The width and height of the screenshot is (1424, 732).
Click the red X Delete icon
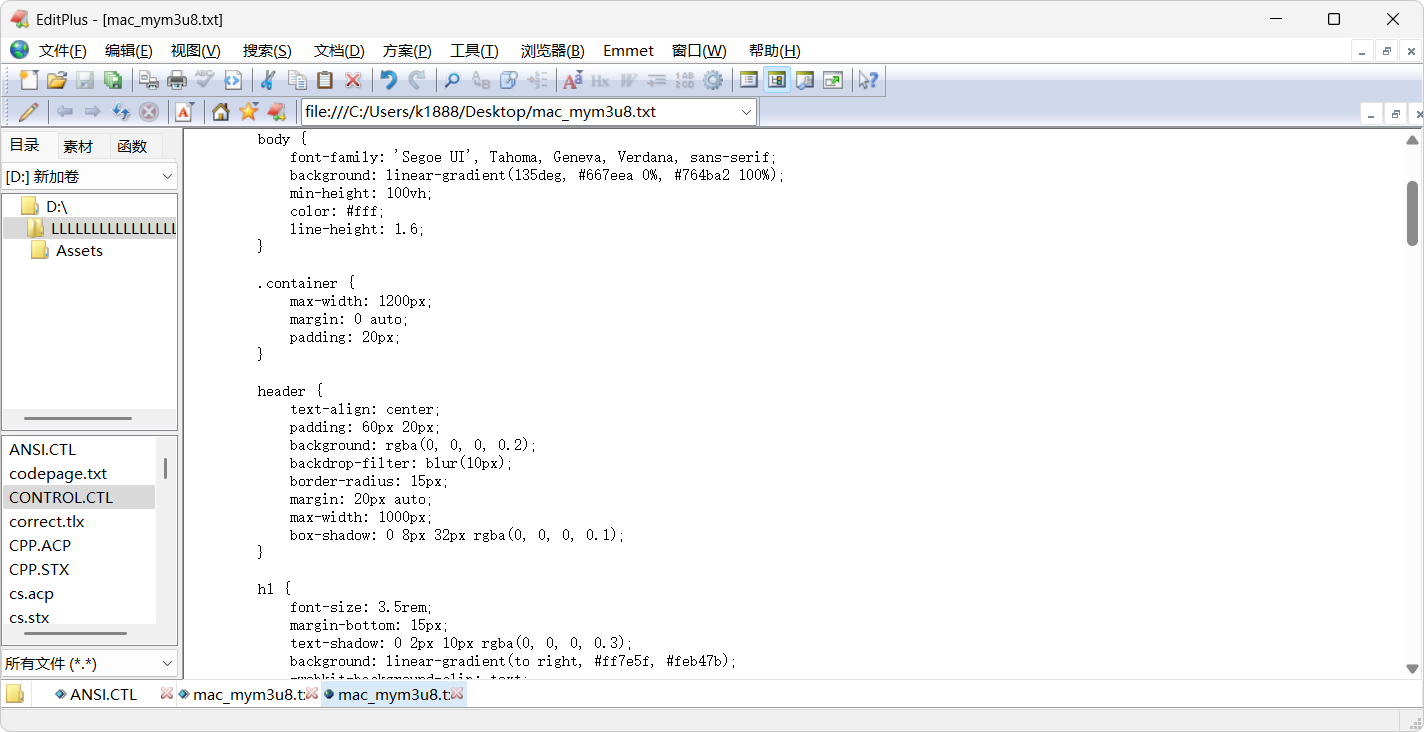point(353,81)
